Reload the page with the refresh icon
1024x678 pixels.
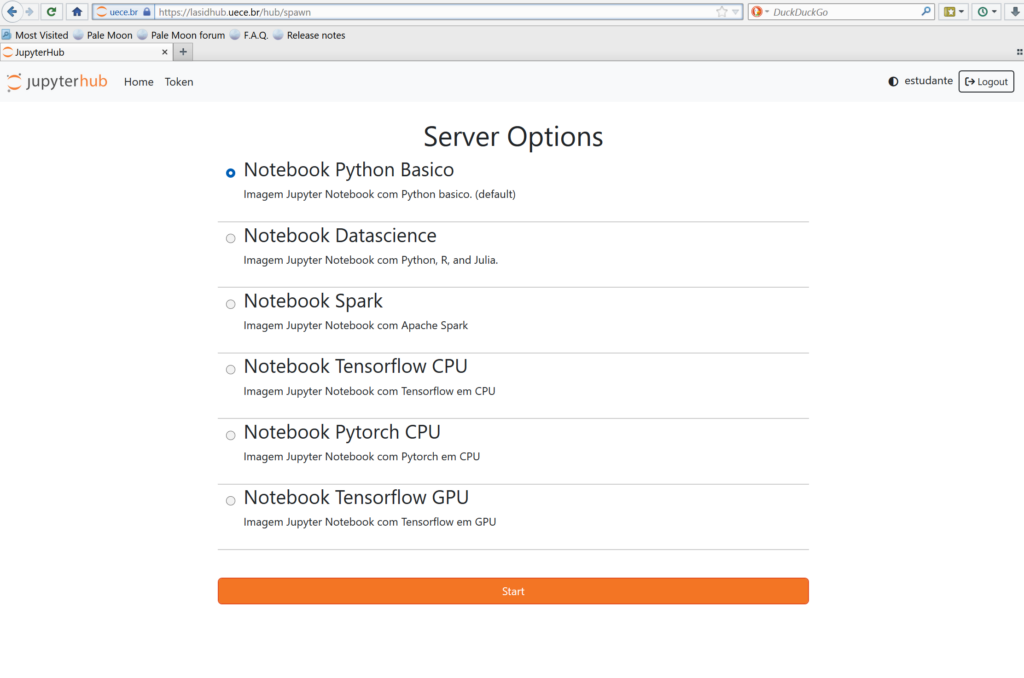(51, 12)
